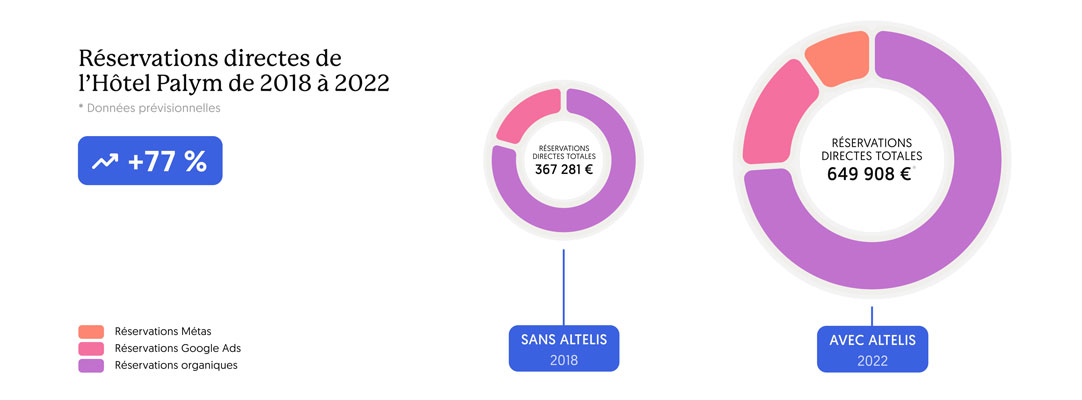1082x400 pixels.
Task: Click the upward trend arrow icon
Action: click(x=105, y=162)
